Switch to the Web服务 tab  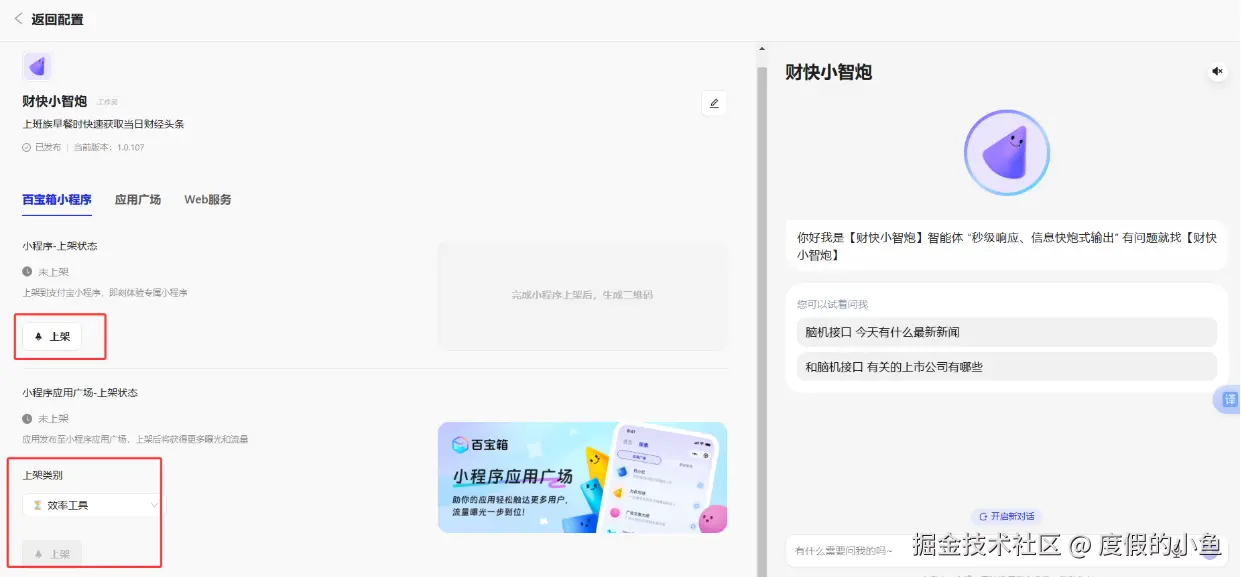click(x=208, y=200)
